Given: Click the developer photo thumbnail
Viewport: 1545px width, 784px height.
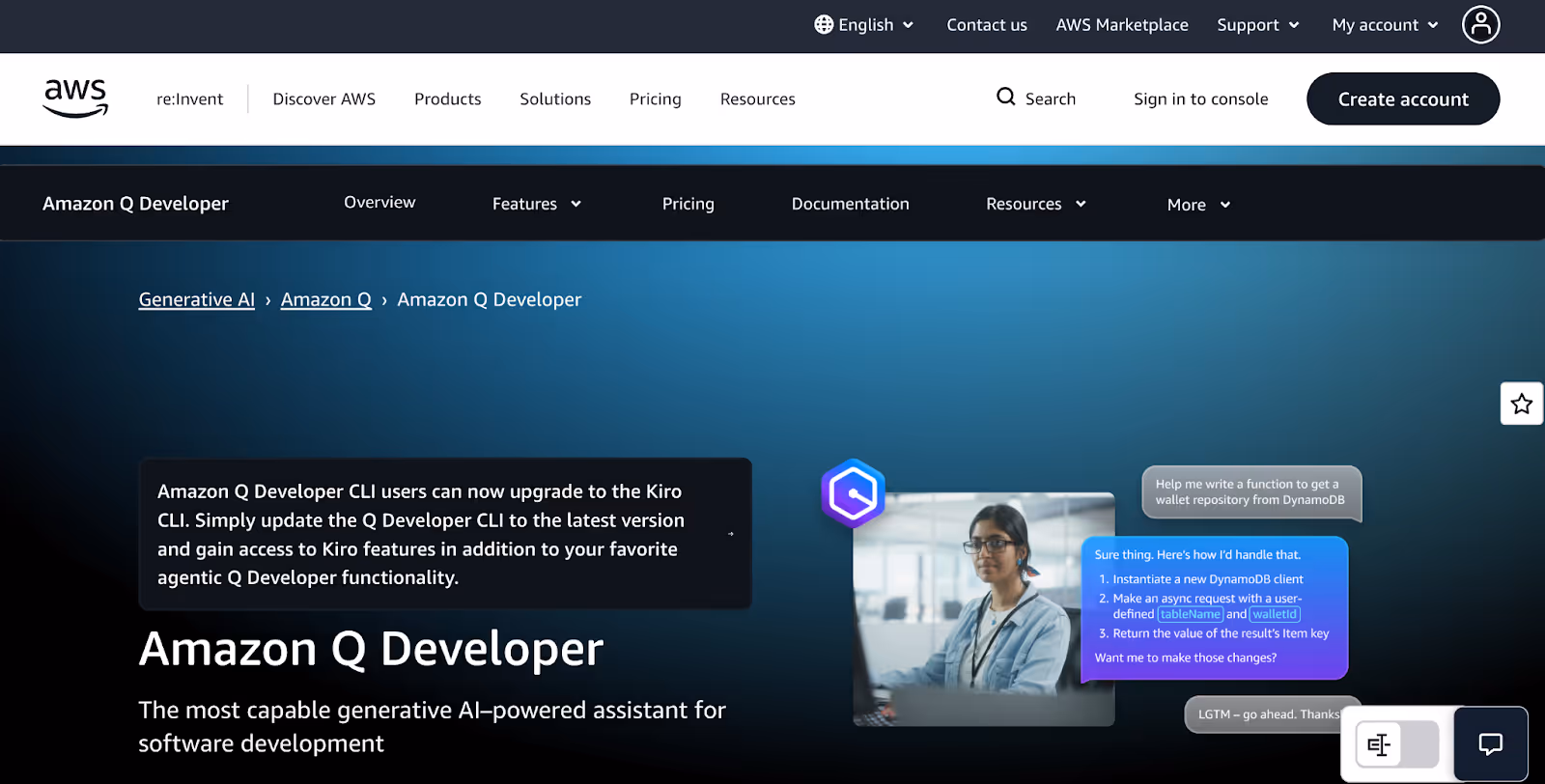Looking at the screenshot, I should (x=983, y=609).
